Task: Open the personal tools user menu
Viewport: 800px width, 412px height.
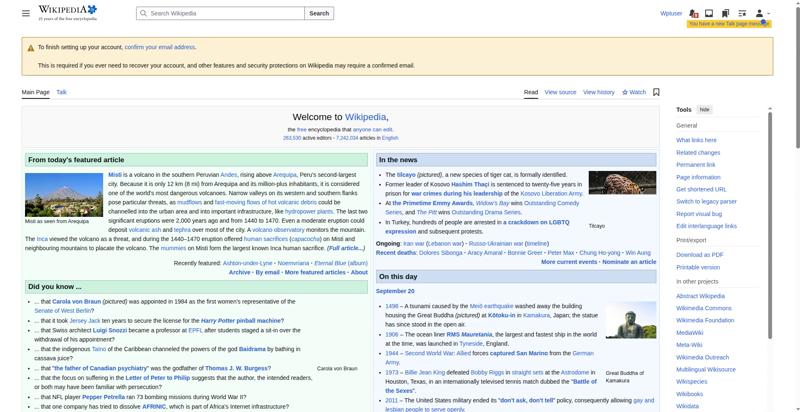Action: tap(762, 13)
